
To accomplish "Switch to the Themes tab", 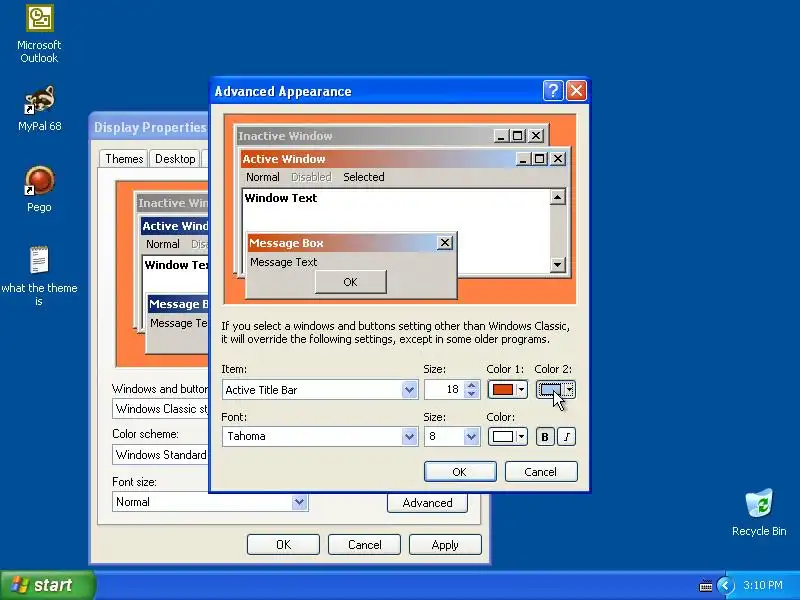I will (x=124, y=159).
